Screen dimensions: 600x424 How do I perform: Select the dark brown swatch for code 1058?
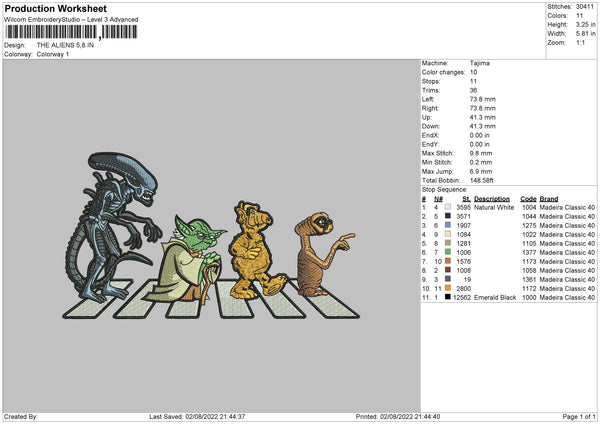coord(448,270)
